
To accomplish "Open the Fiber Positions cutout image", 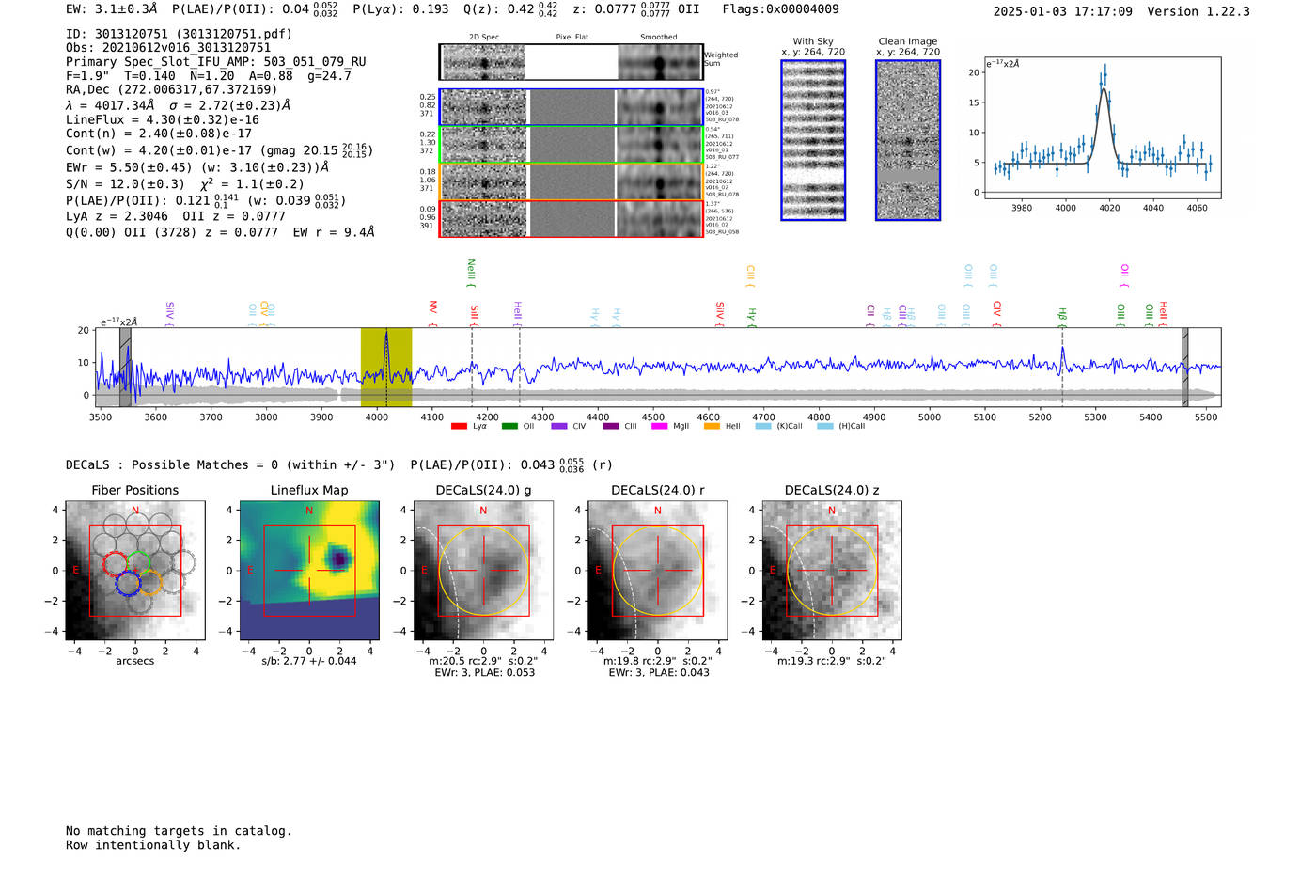I will point(135,571).
